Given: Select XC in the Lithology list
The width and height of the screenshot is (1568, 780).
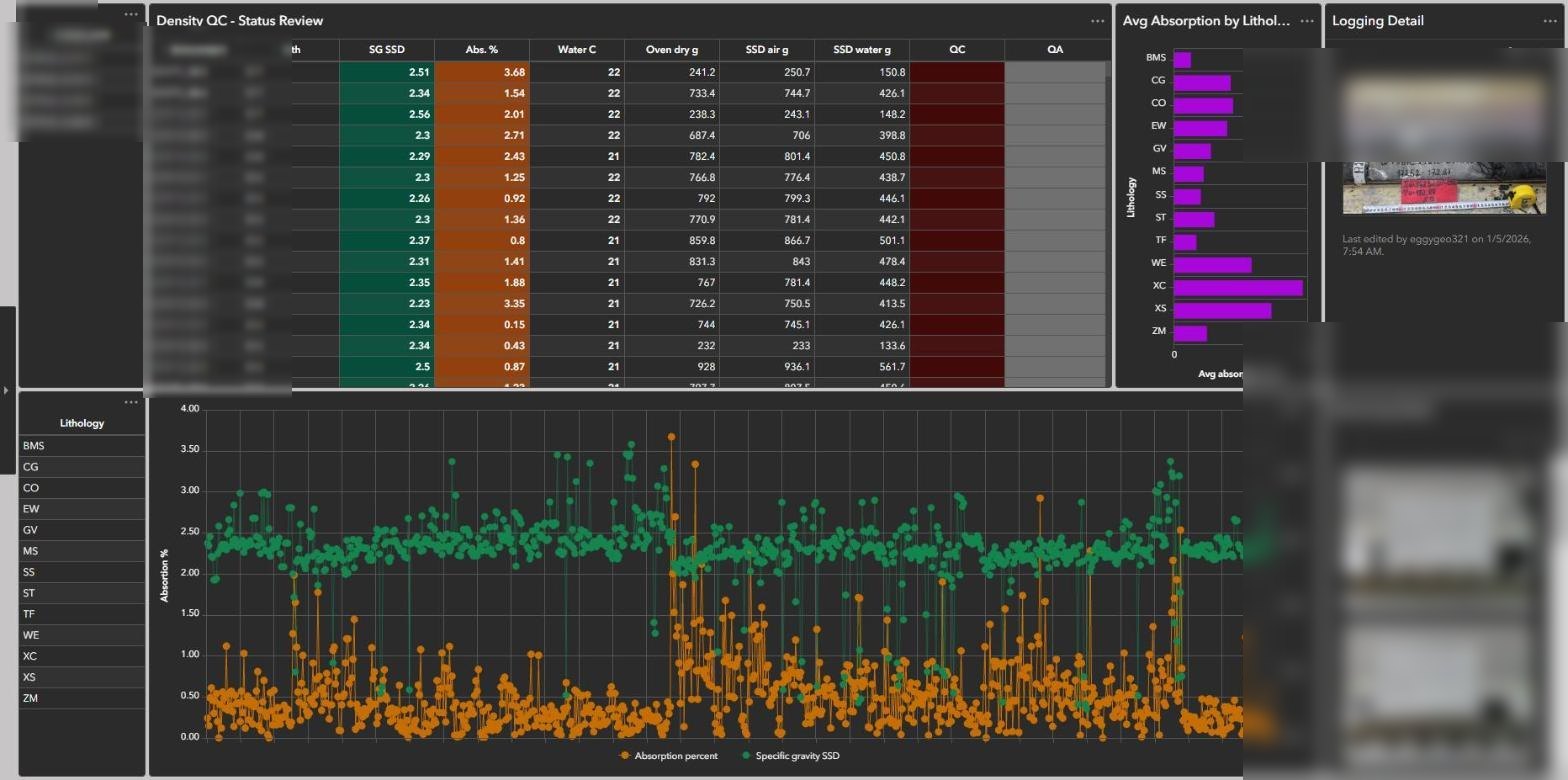Looking at the screenshot, I should coord(82,656).
